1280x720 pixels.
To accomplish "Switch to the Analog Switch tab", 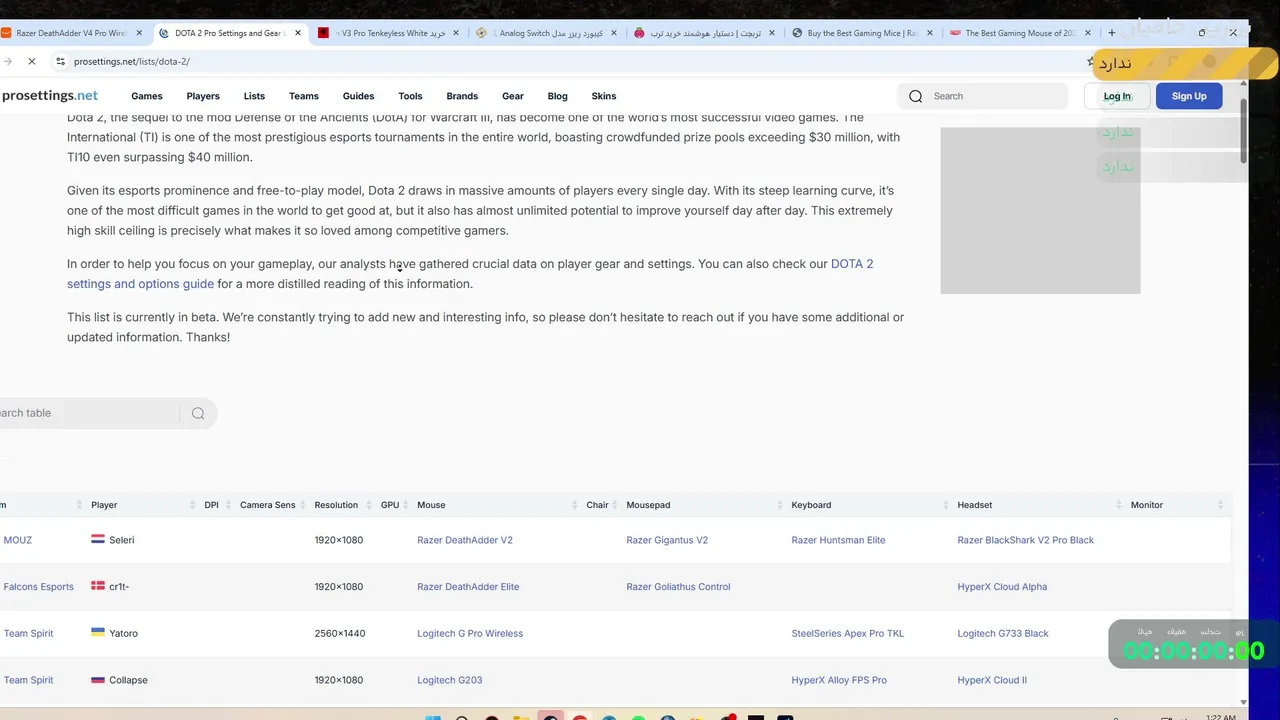I will tap(547, 33).
